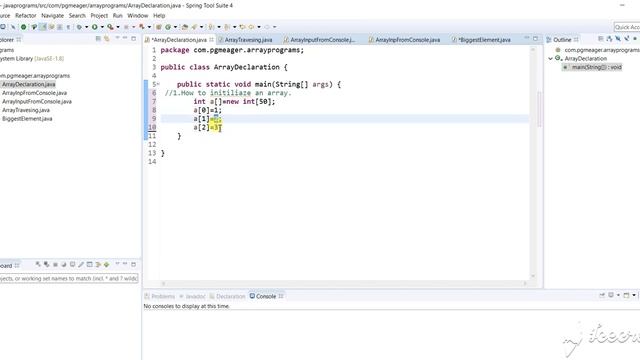The width and height of the screenshot is (640, 360).
Task: Open the Project menu
Action: point(99,16)
